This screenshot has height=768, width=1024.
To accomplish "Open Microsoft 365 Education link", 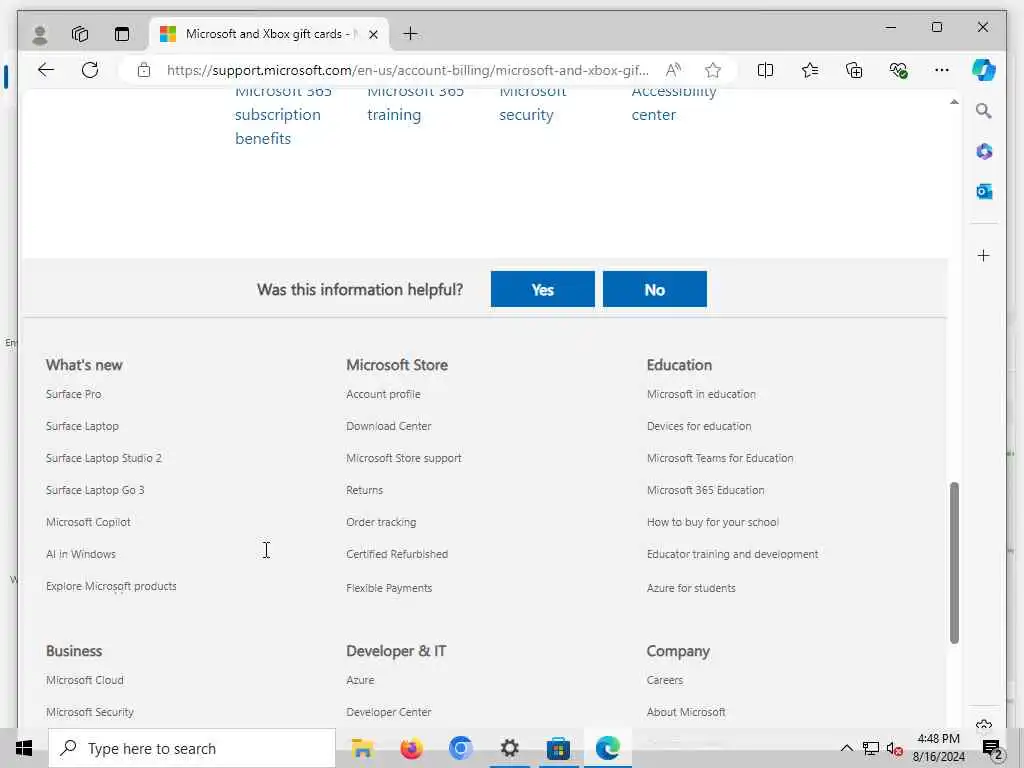I will click(705, 490).
